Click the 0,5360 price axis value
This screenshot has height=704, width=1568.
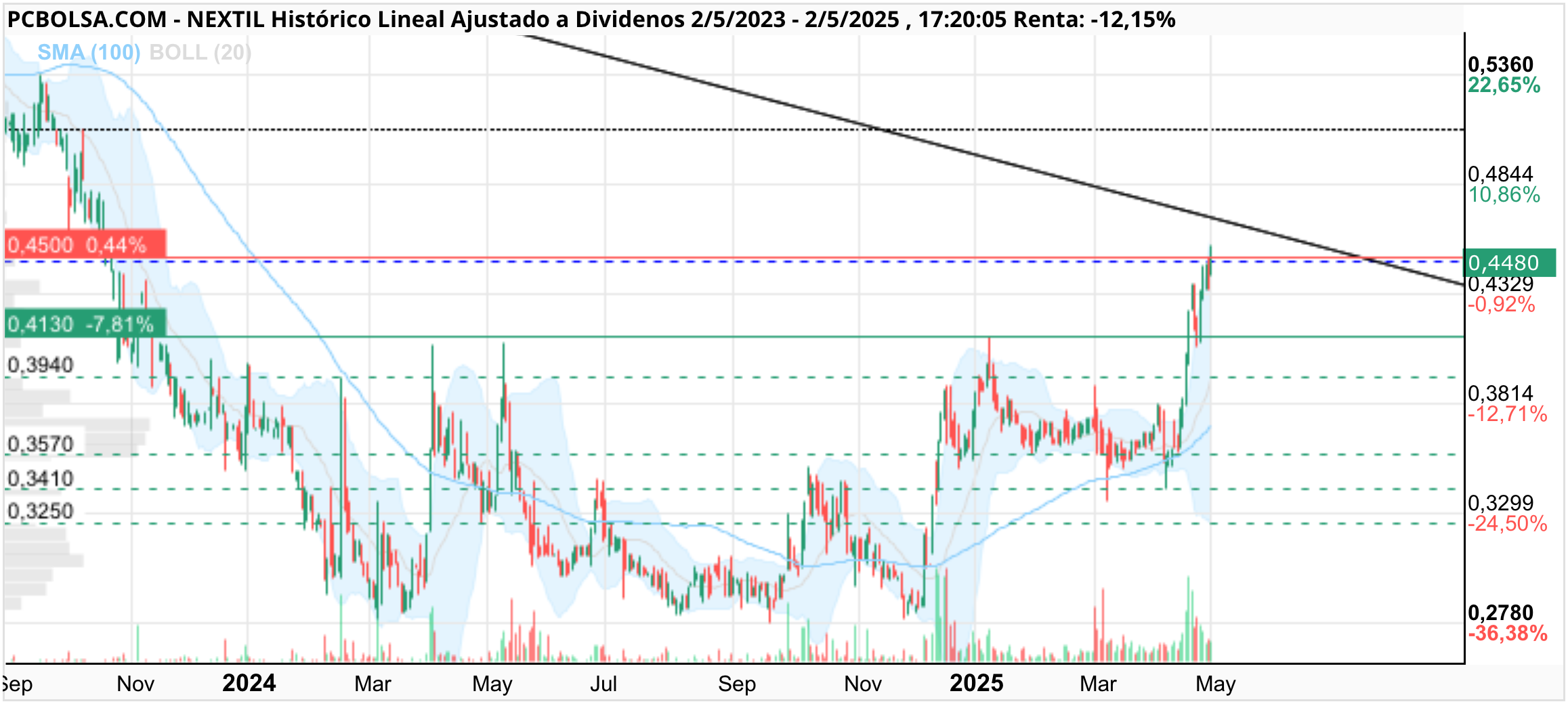(x=1500, y=65)
